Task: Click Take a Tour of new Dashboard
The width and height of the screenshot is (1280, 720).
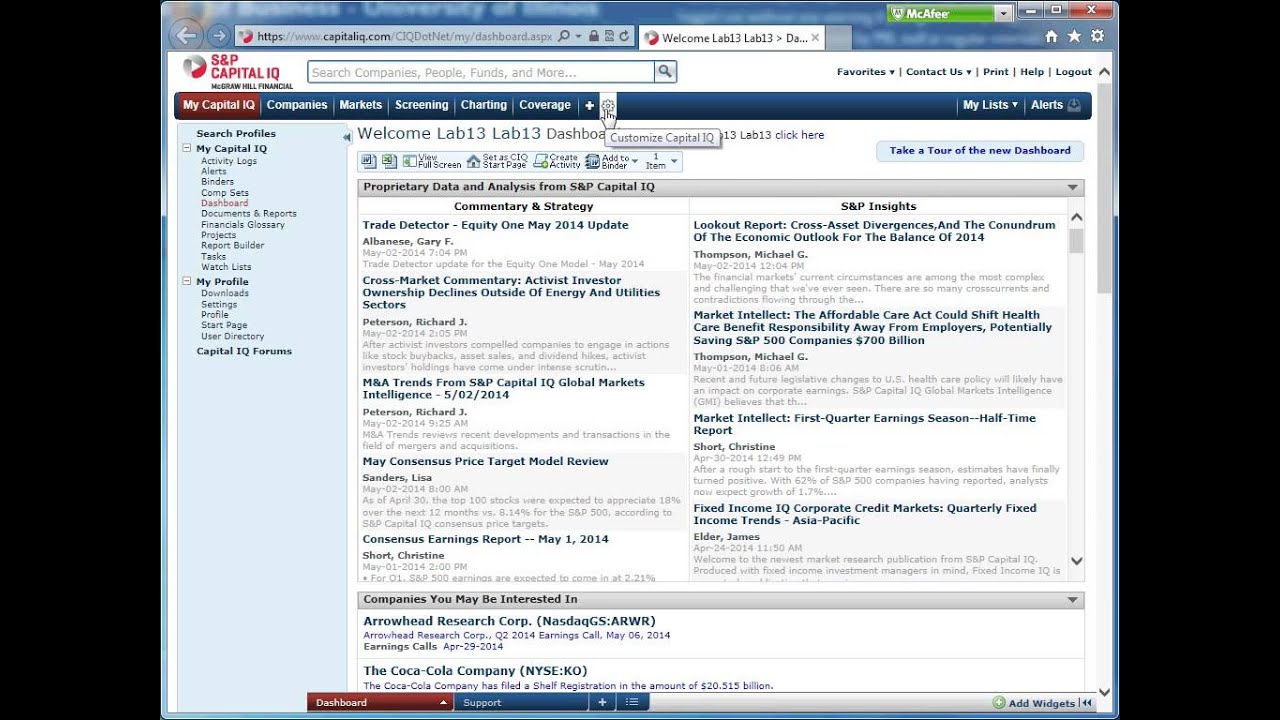Action: [980, 151]
